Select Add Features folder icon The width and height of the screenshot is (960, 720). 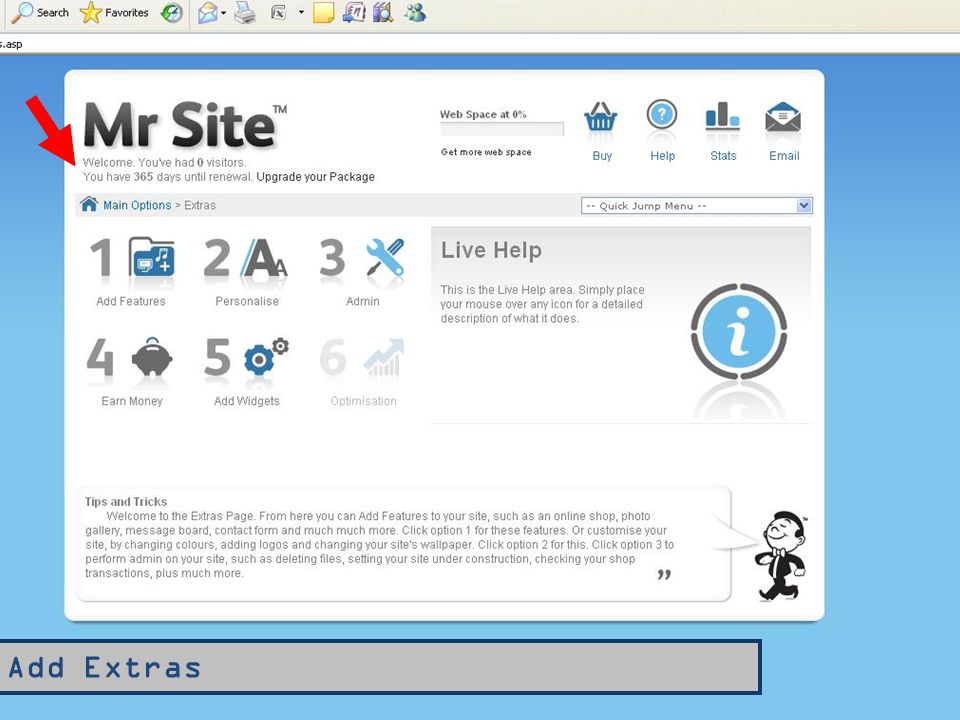tap(151, 258)
